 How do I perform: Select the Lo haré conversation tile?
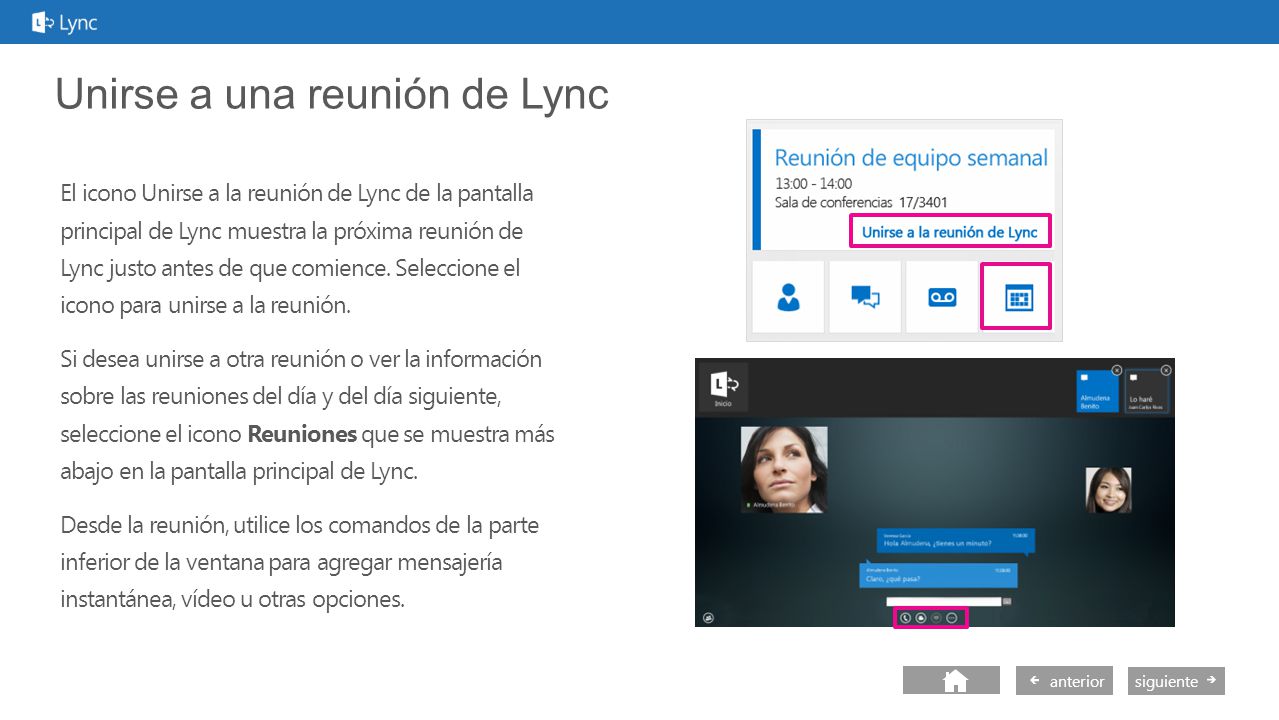point(1146,391)
